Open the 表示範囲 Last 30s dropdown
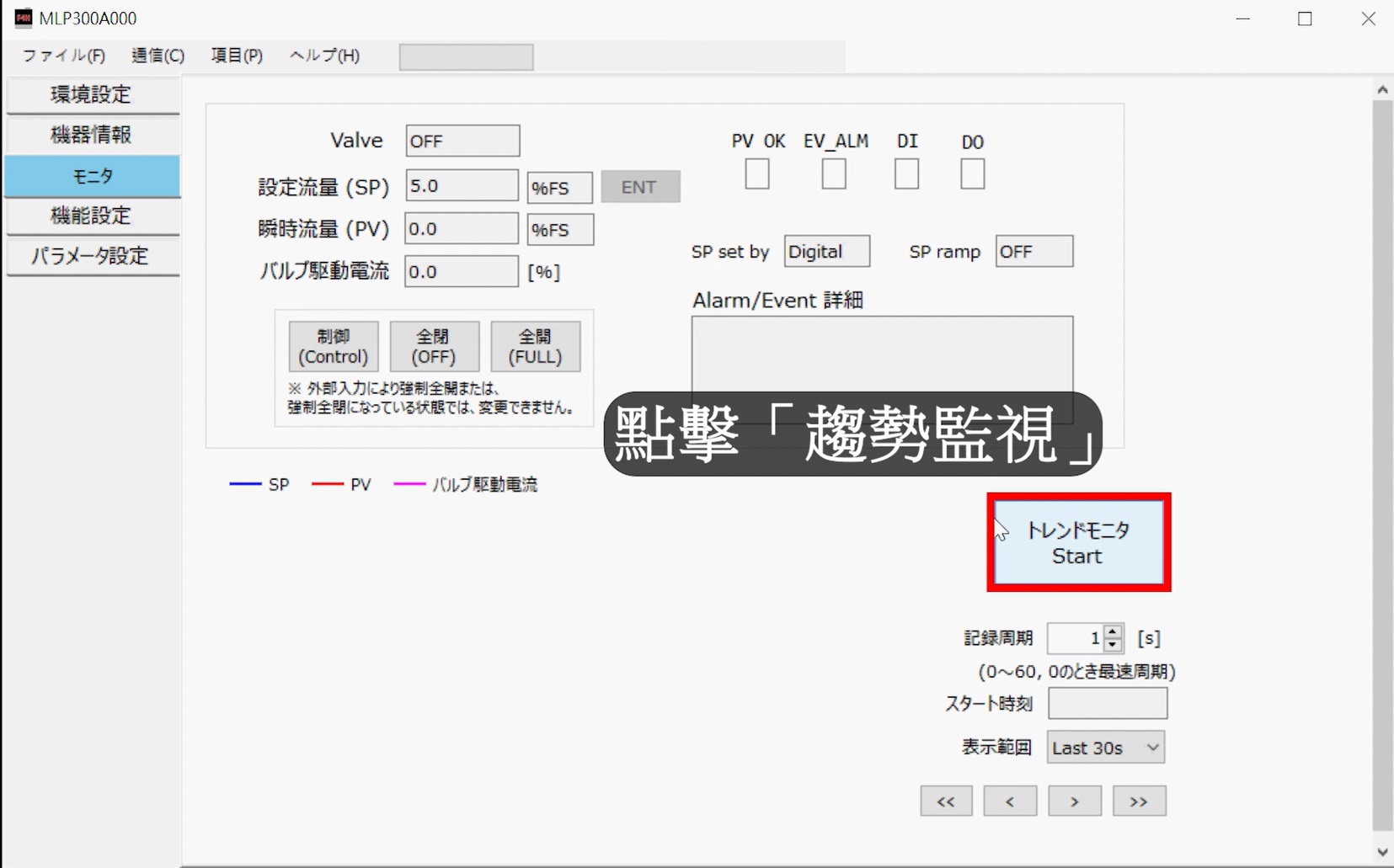Screen dimensions: 1394x868 coord(1105,748)
